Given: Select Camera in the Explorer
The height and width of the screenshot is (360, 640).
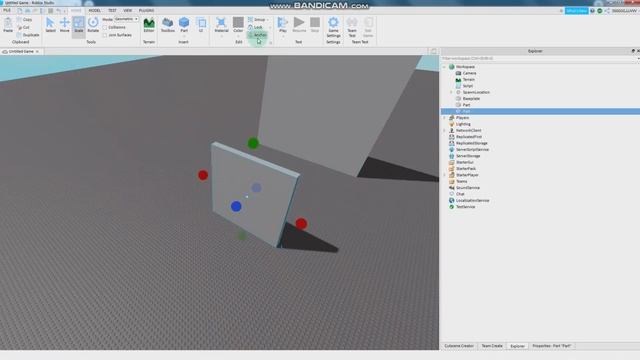Looking at the screenshot, I should pyautogui.click(x=469, y=73).
